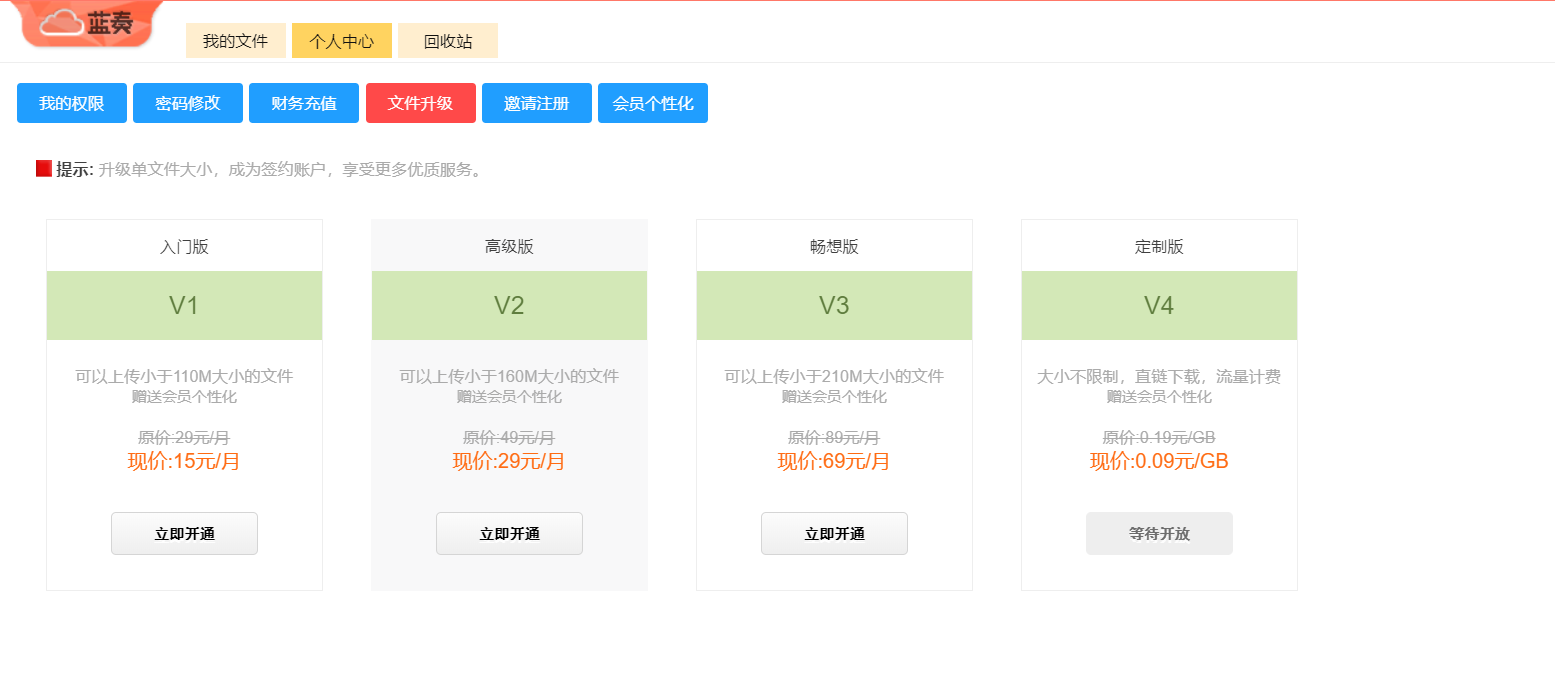Image resolution: width=1555 pixels, height=674 pixels.
Task: Select 会员个性化 button
Action: 652,103
